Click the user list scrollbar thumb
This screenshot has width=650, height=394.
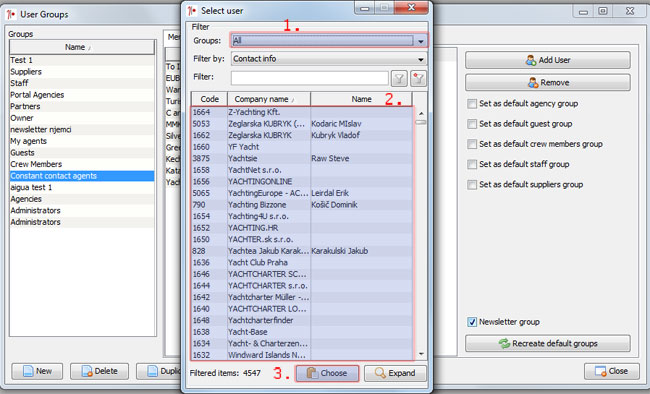(x=421, y=122)
